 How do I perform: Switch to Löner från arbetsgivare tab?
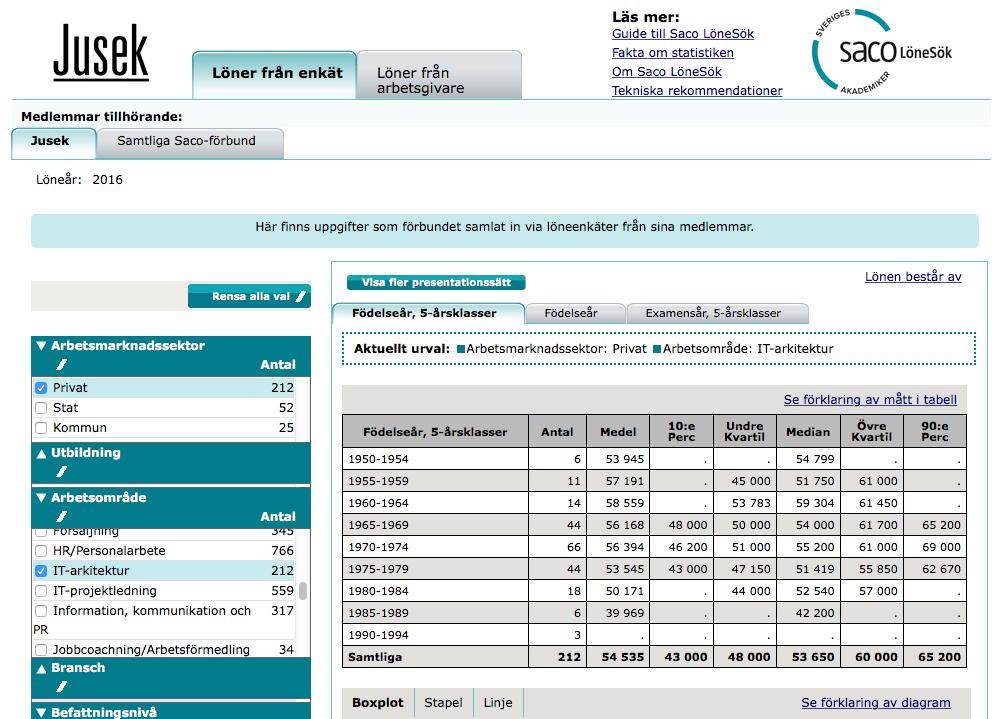click(x=439, y=75)
